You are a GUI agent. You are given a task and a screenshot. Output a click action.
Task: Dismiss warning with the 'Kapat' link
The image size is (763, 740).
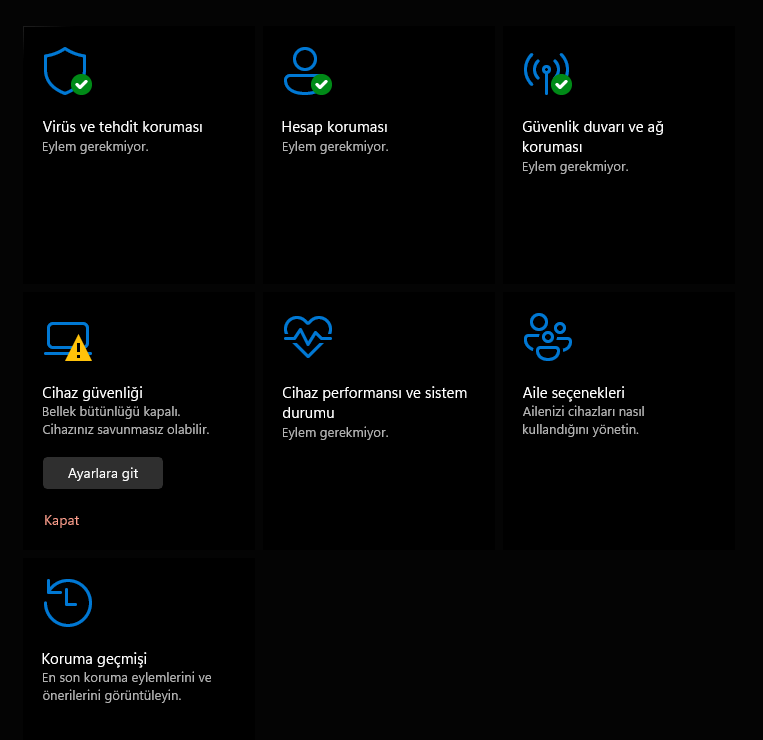pos(61,520)
